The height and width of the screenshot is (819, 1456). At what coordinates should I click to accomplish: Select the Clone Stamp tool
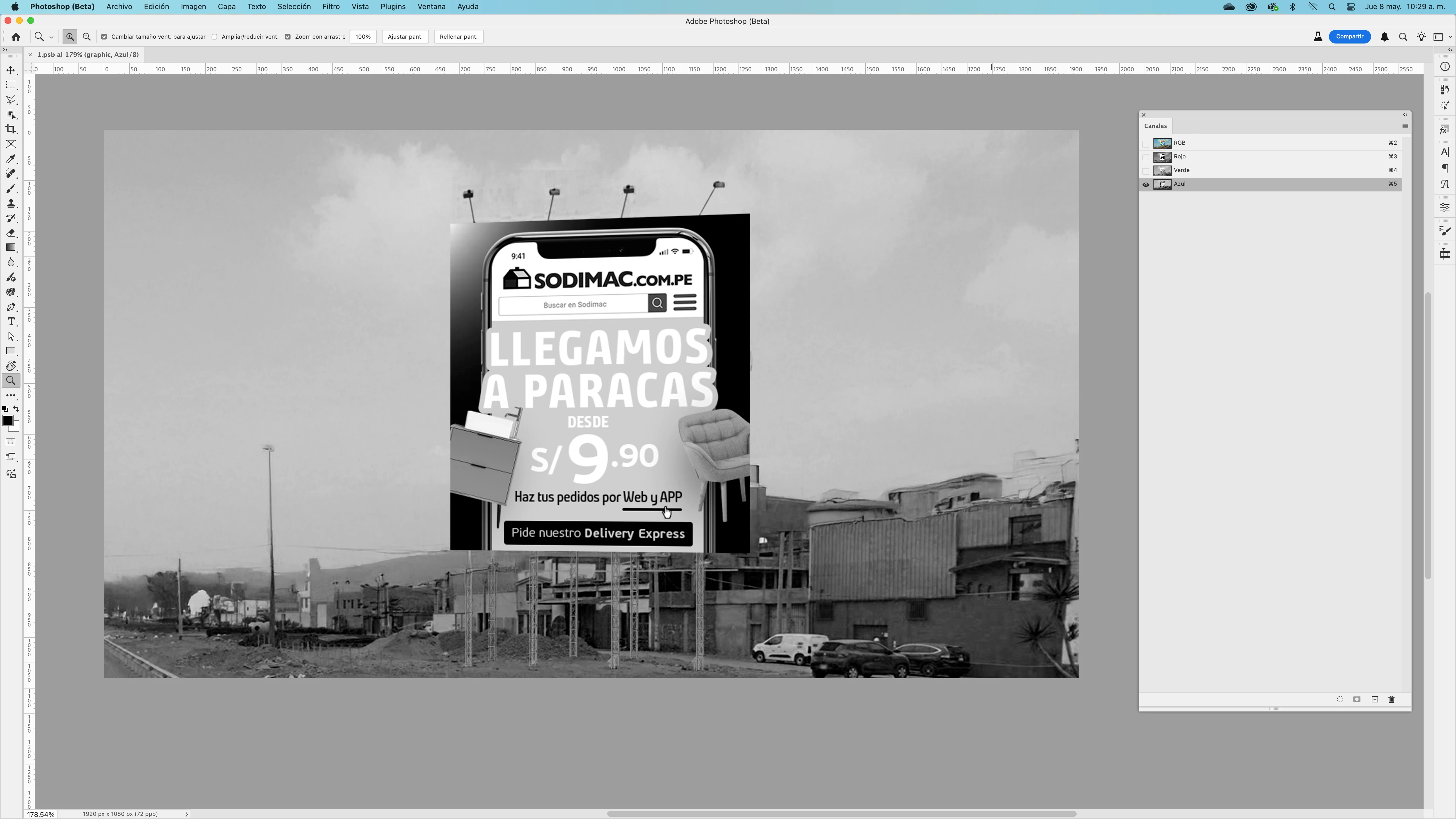click(11, 204)
